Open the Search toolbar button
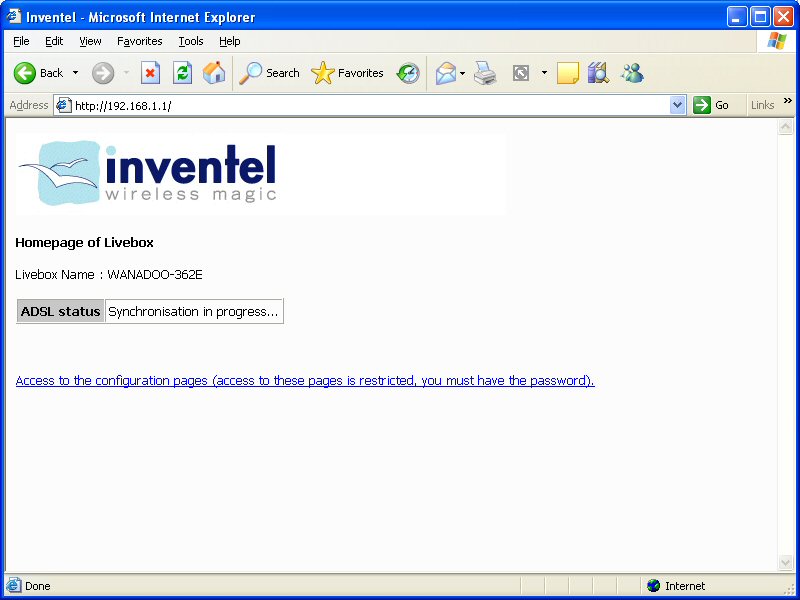Viewport: 800px width, 600px height. [269, 73]
